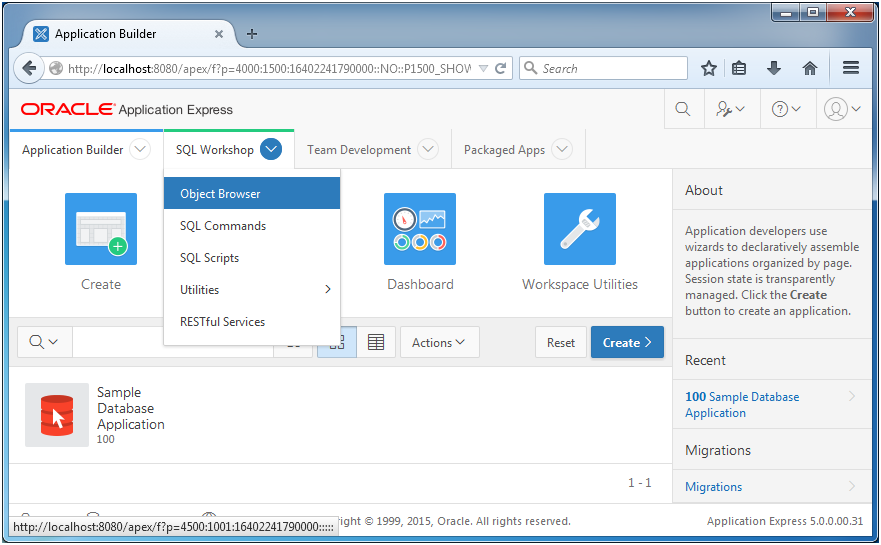Open Firefox bookmarks list icon
This screenshot has height=545, width=881.
click(739, 69)
